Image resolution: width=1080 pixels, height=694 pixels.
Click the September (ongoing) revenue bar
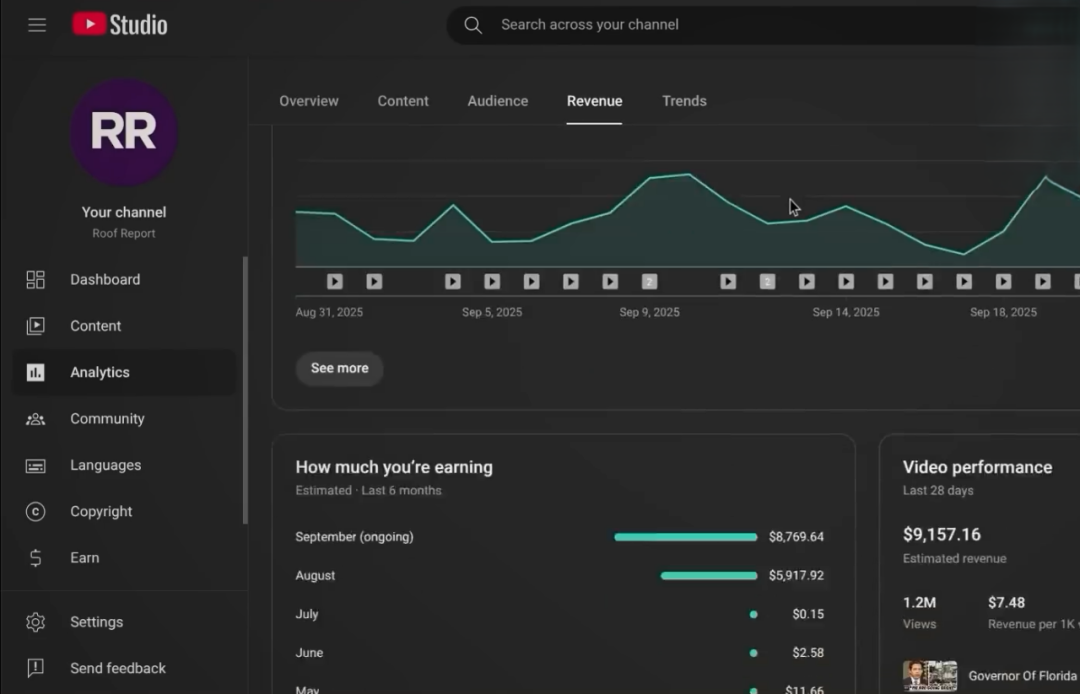[685, 537]
